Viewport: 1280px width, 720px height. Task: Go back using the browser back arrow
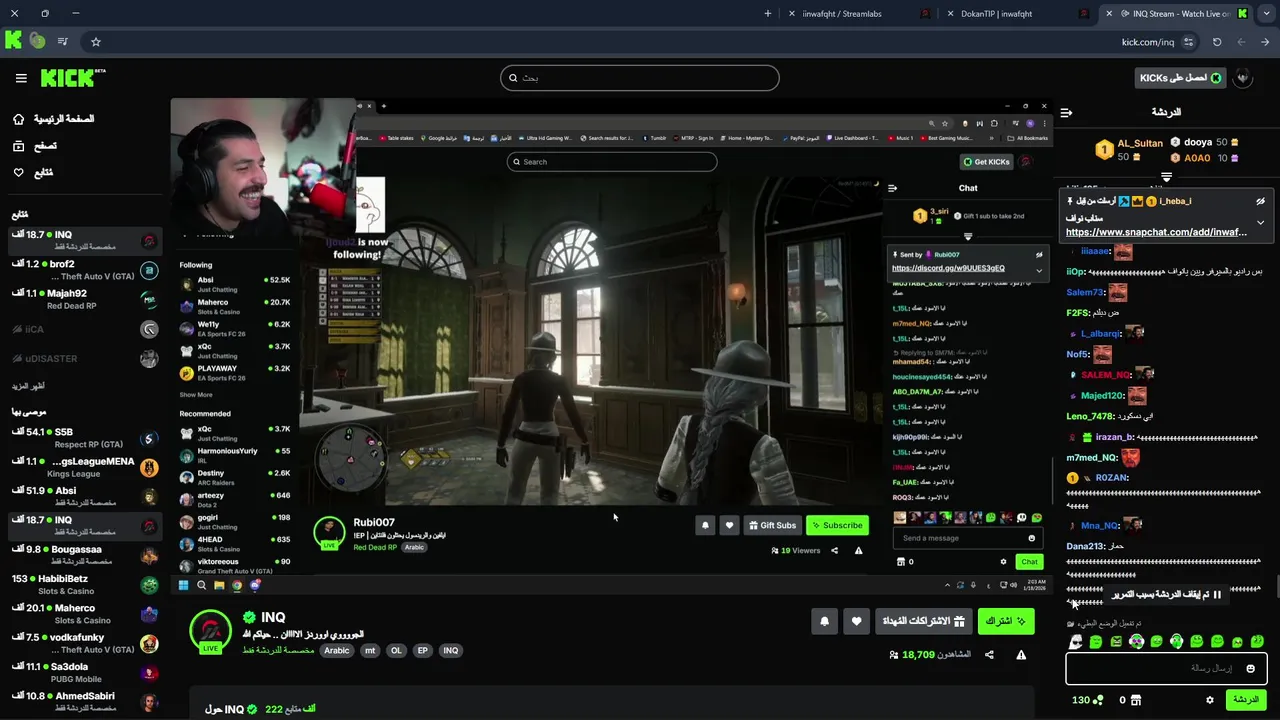(x=1265, y=42)
